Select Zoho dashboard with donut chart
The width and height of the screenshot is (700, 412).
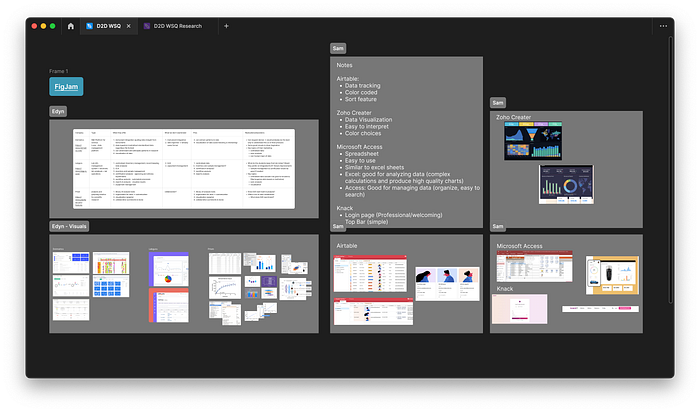[566, 184]
